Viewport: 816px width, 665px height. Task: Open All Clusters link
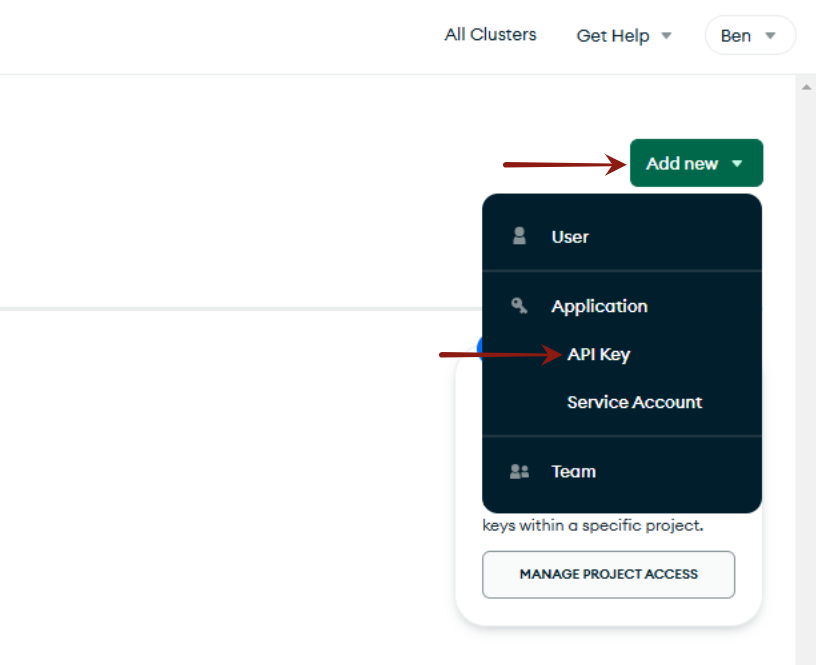(x=490, y=34)
